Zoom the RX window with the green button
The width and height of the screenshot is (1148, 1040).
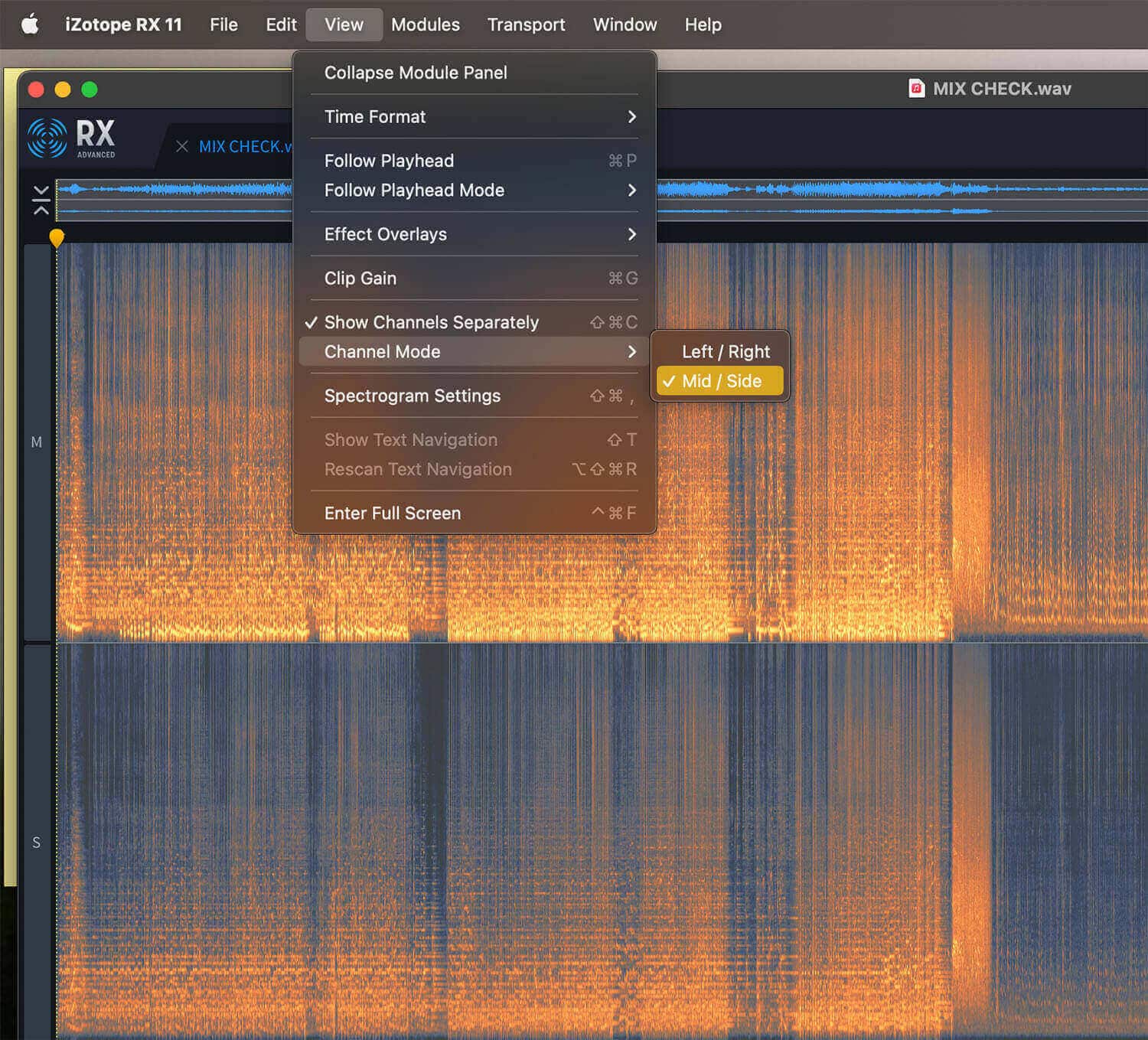click(90, 90)
